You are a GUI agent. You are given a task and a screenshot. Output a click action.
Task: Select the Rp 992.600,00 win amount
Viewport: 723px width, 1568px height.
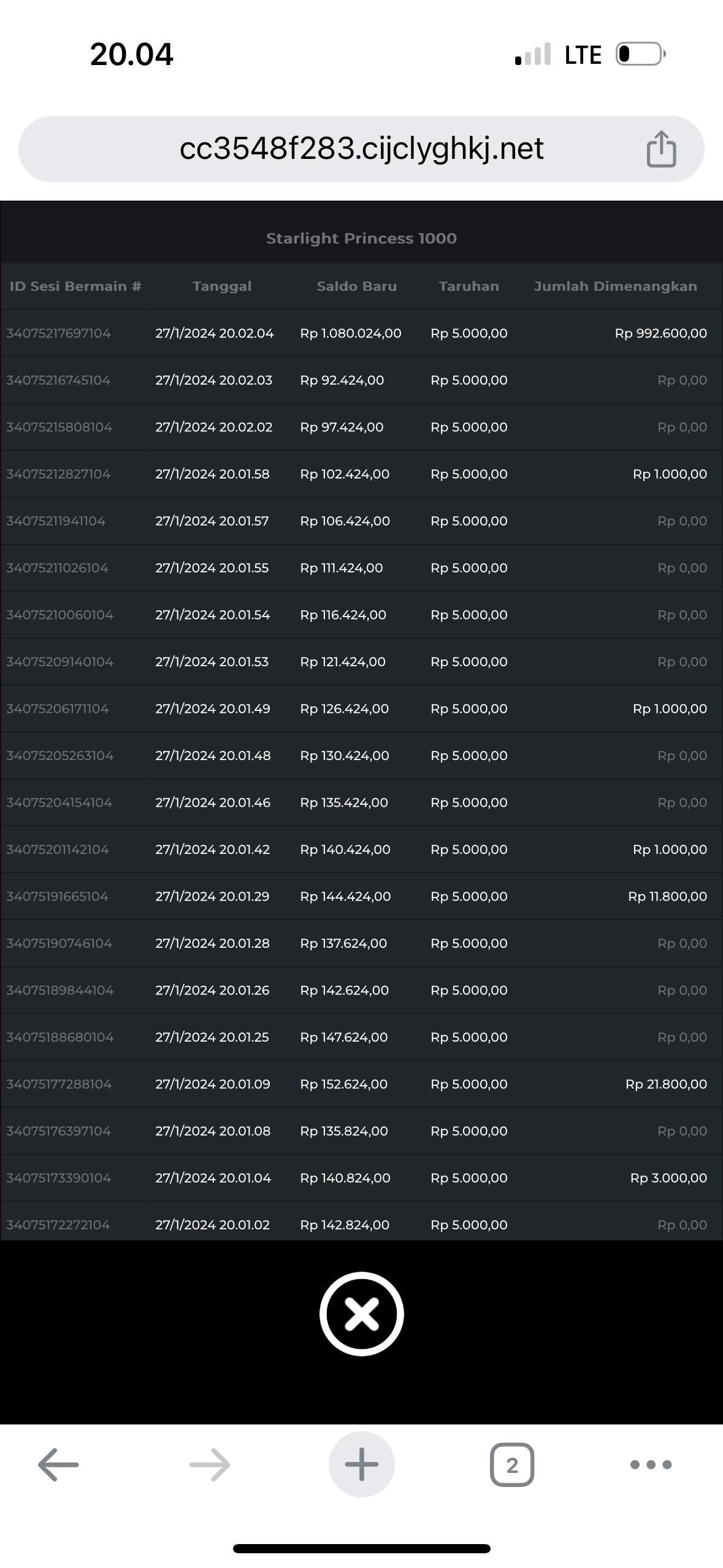[x=660, y=333]
